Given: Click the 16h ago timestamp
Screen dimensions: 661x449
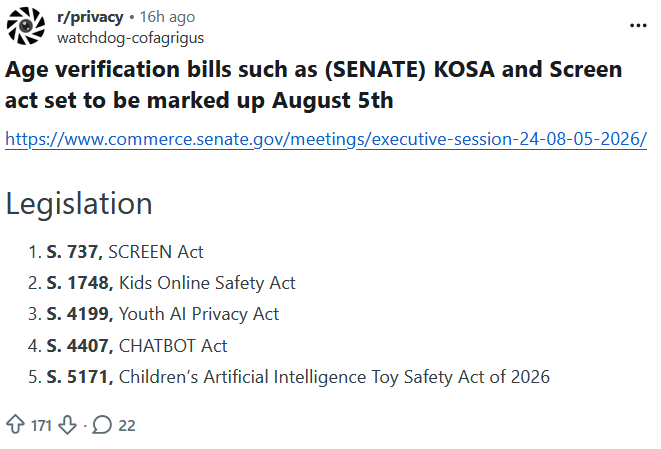Looking at the screenshot, I should coord(167,17).
